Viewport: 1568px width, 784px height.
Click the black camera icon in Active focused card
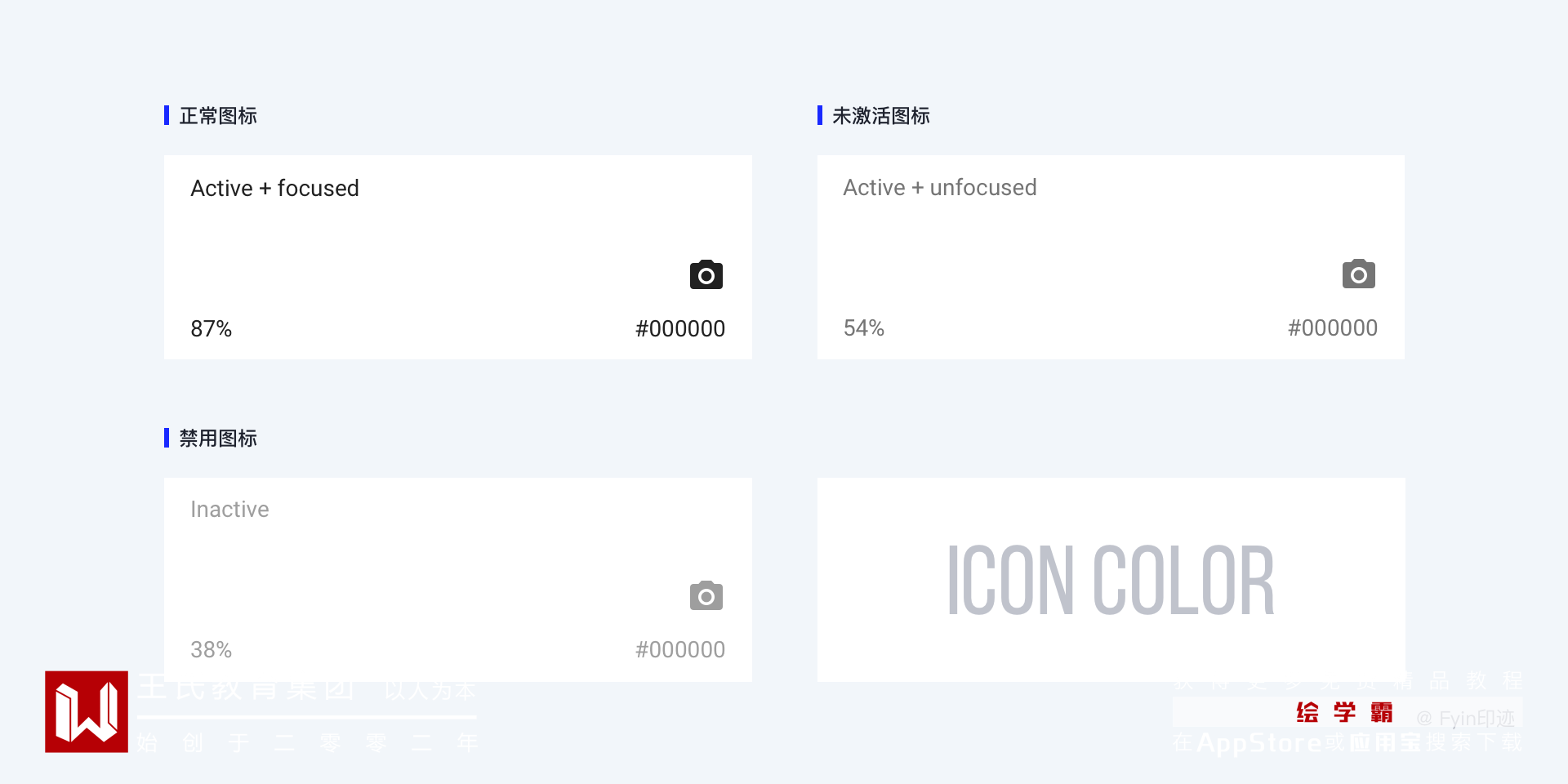[x=706, y=275]
